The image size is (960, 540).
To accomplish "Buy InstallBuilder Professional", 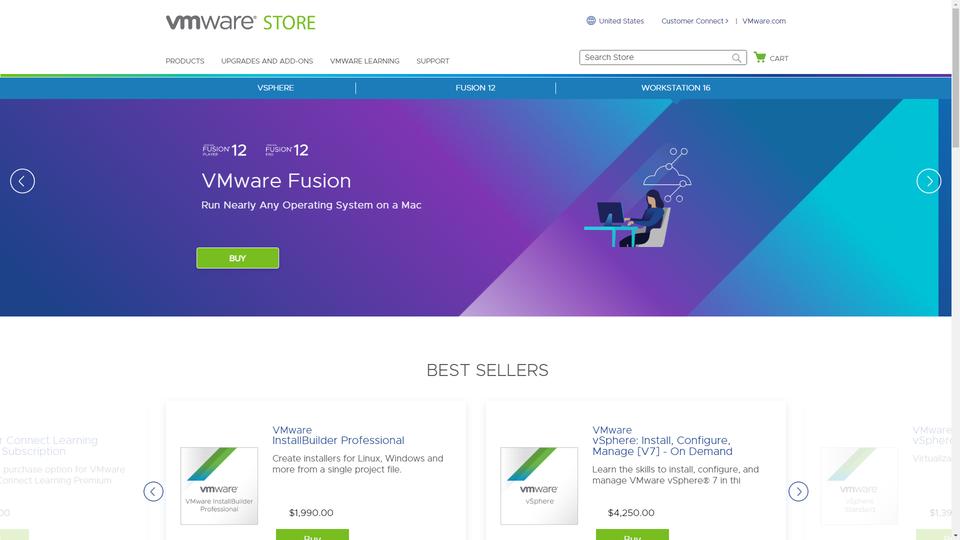I will pyautogui.click(x=312, y=534).
